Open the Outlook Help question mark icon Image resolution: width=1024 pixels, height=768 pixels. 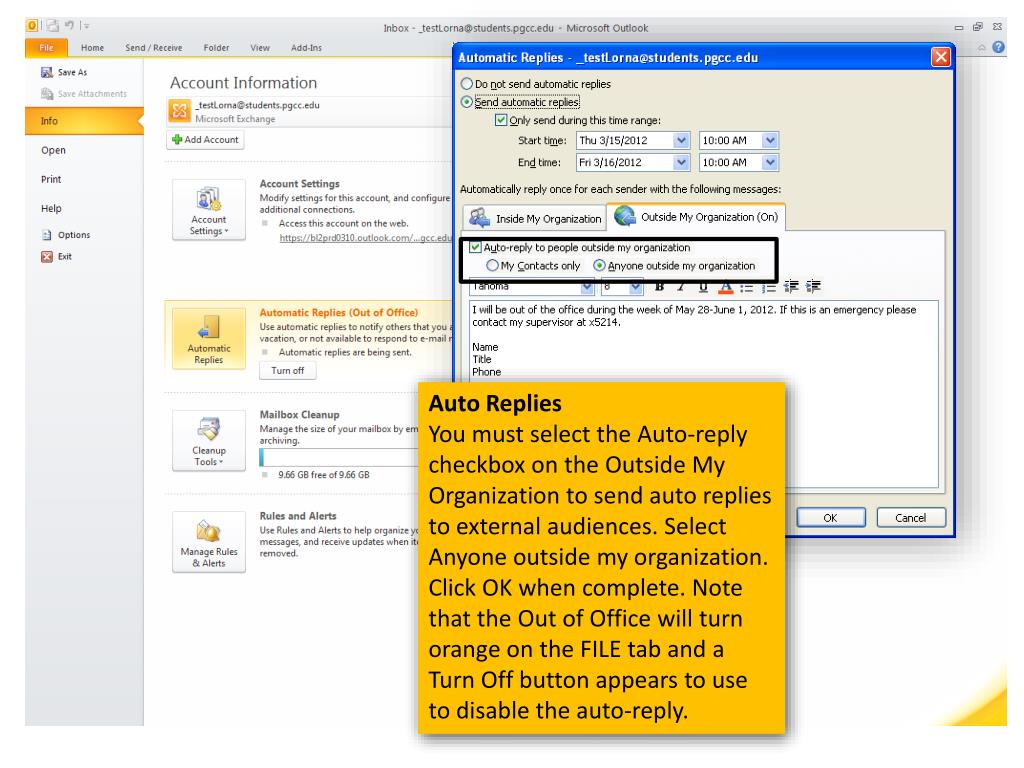tap(999, 47)
